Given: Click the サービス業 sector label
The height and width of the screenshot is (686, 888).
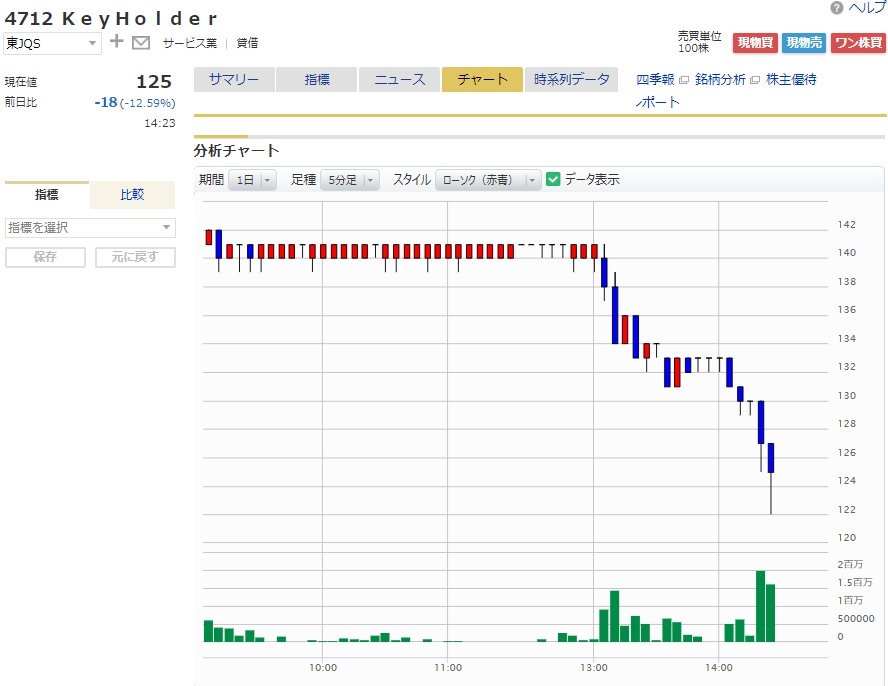Looking at the screenshot, I should point(190,43).
